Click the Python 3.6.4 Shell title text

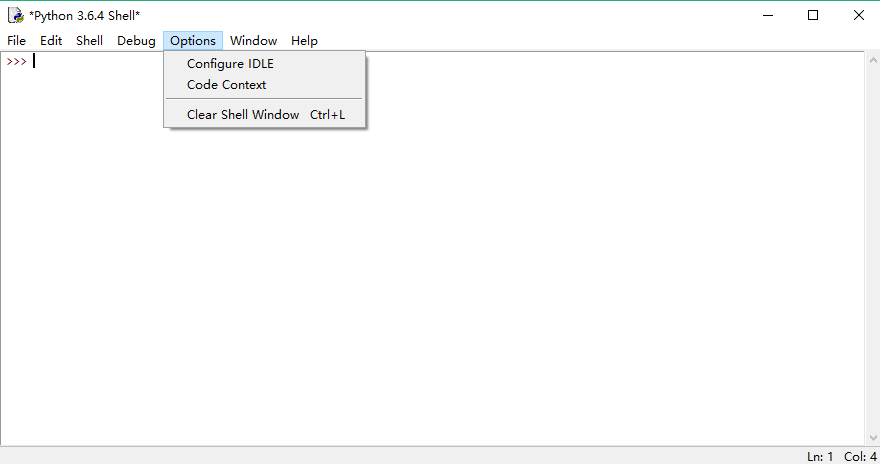84,16
